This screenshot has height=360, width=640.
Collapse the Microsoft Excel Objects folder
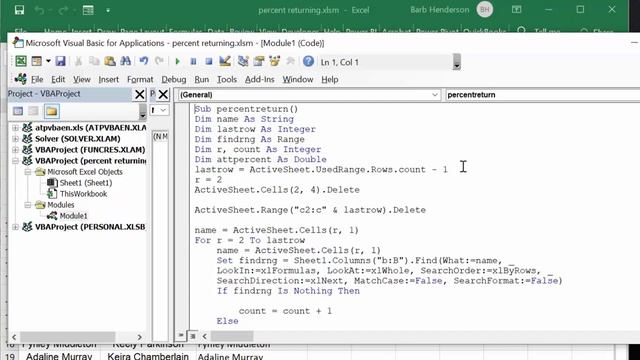pyautogui.click(x=28, y=172)
